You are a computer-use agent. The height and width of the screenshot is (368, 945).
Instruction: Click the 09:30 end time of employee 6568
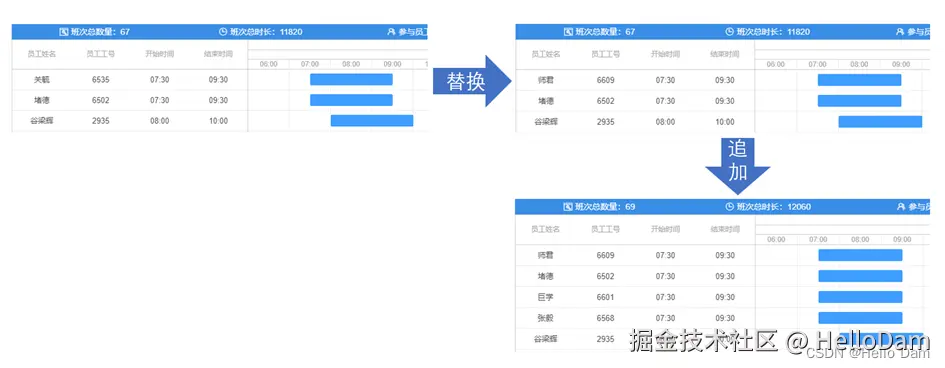tap(725, 318)
